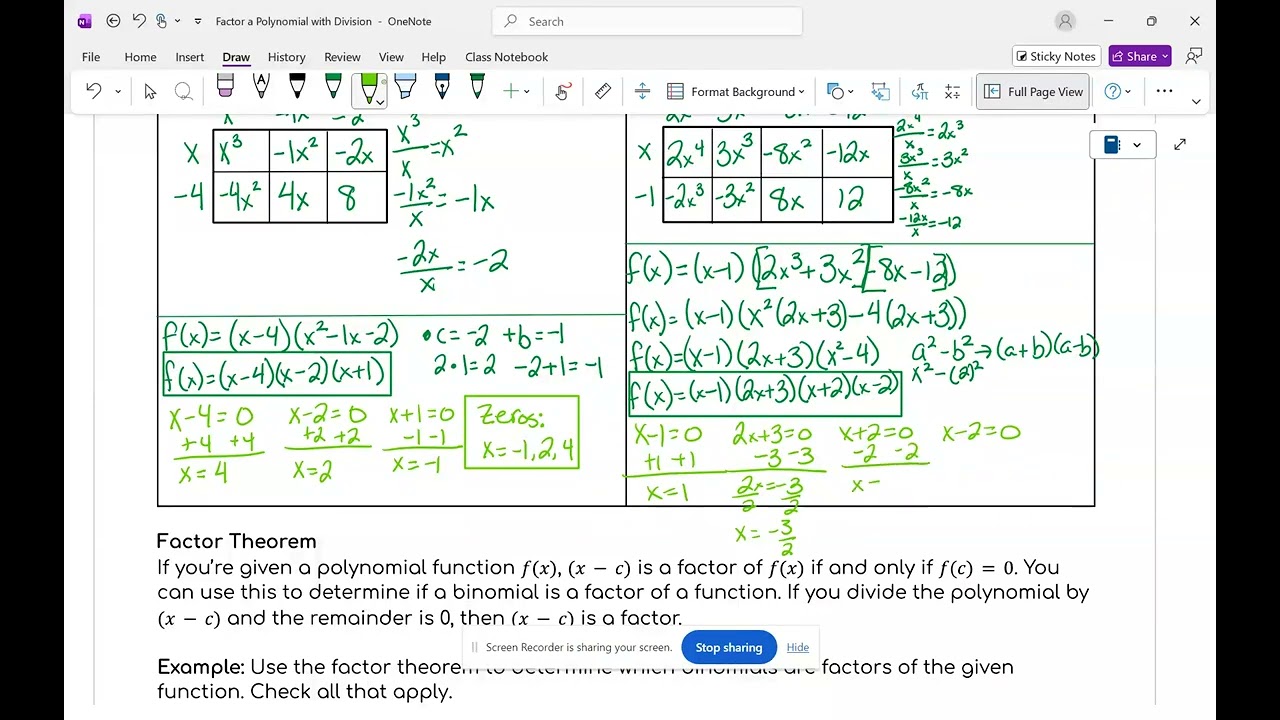The width and height of the screenshot is (1280, 720).
Task: Click the Shapes icon
Action: 835,91
